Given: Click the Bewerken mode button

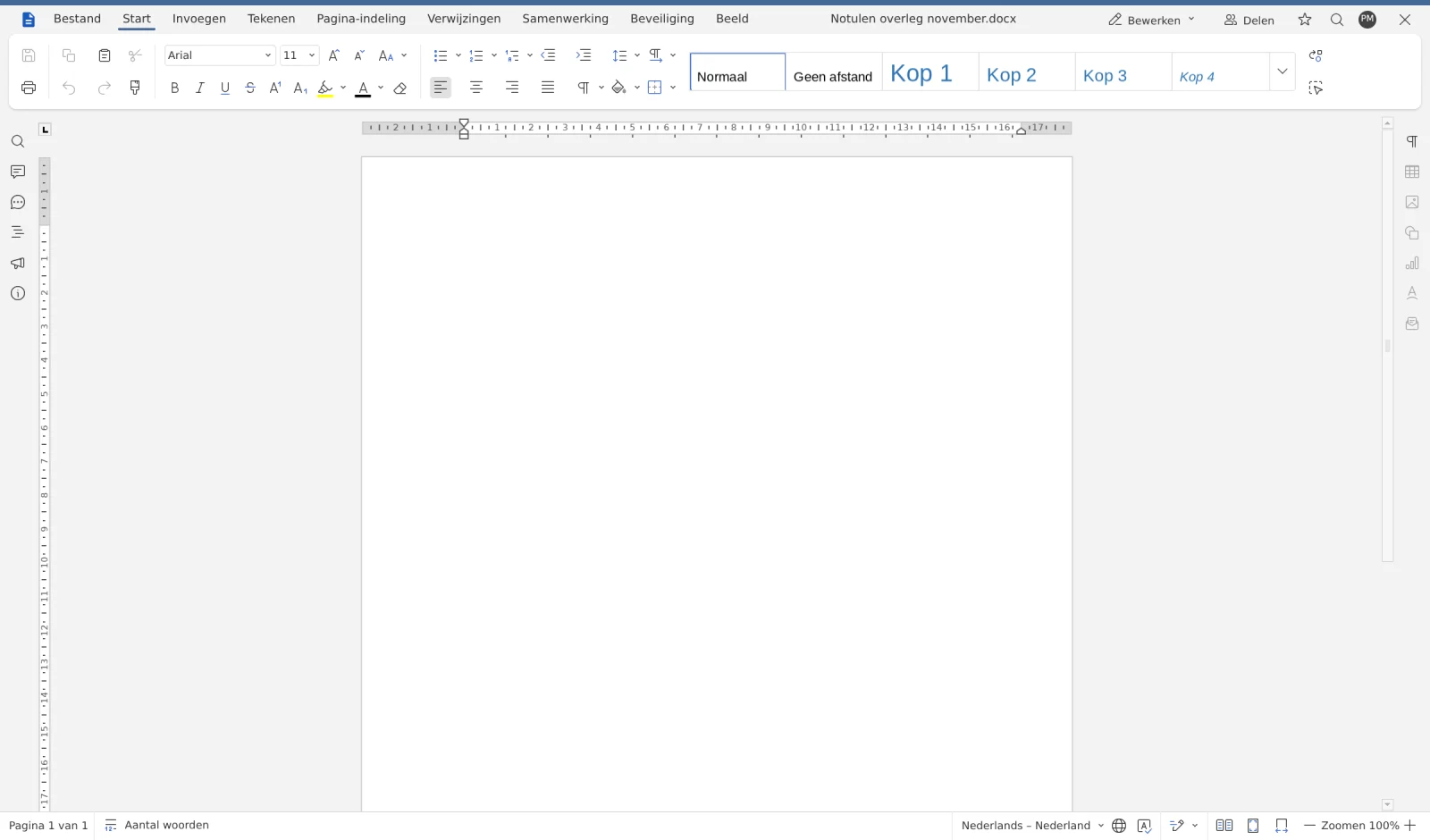Looking at the screenshot, I should point(1151,20).
